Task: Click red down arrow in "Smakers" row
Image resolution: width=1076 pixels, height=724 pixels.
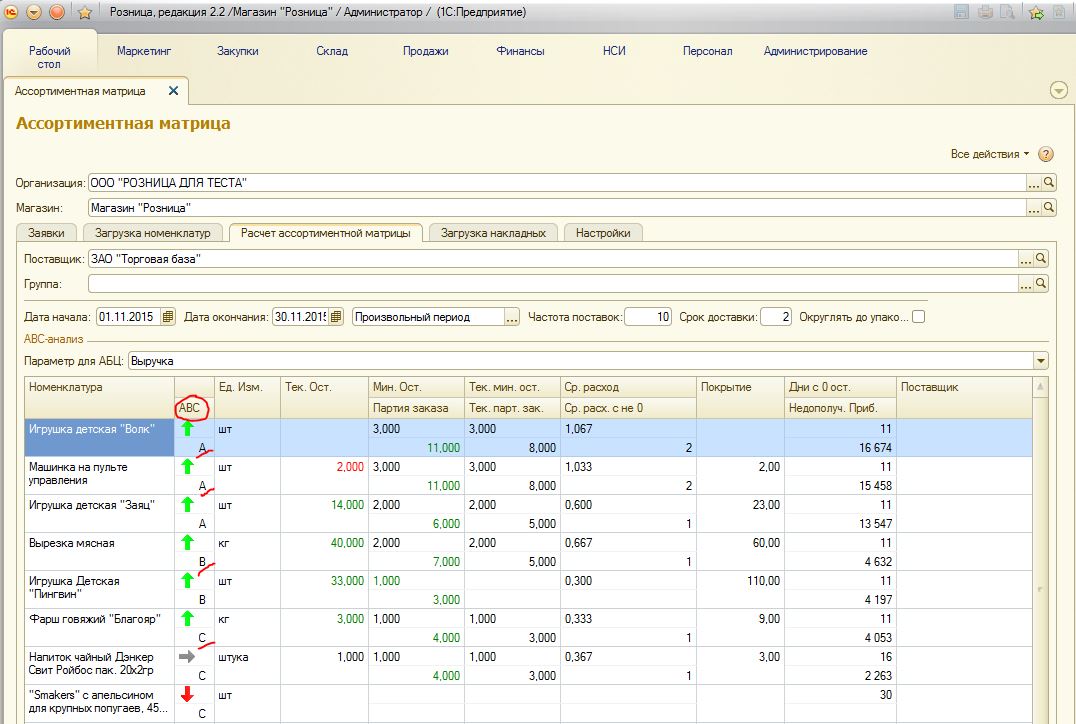Action: tap(187, 694)
